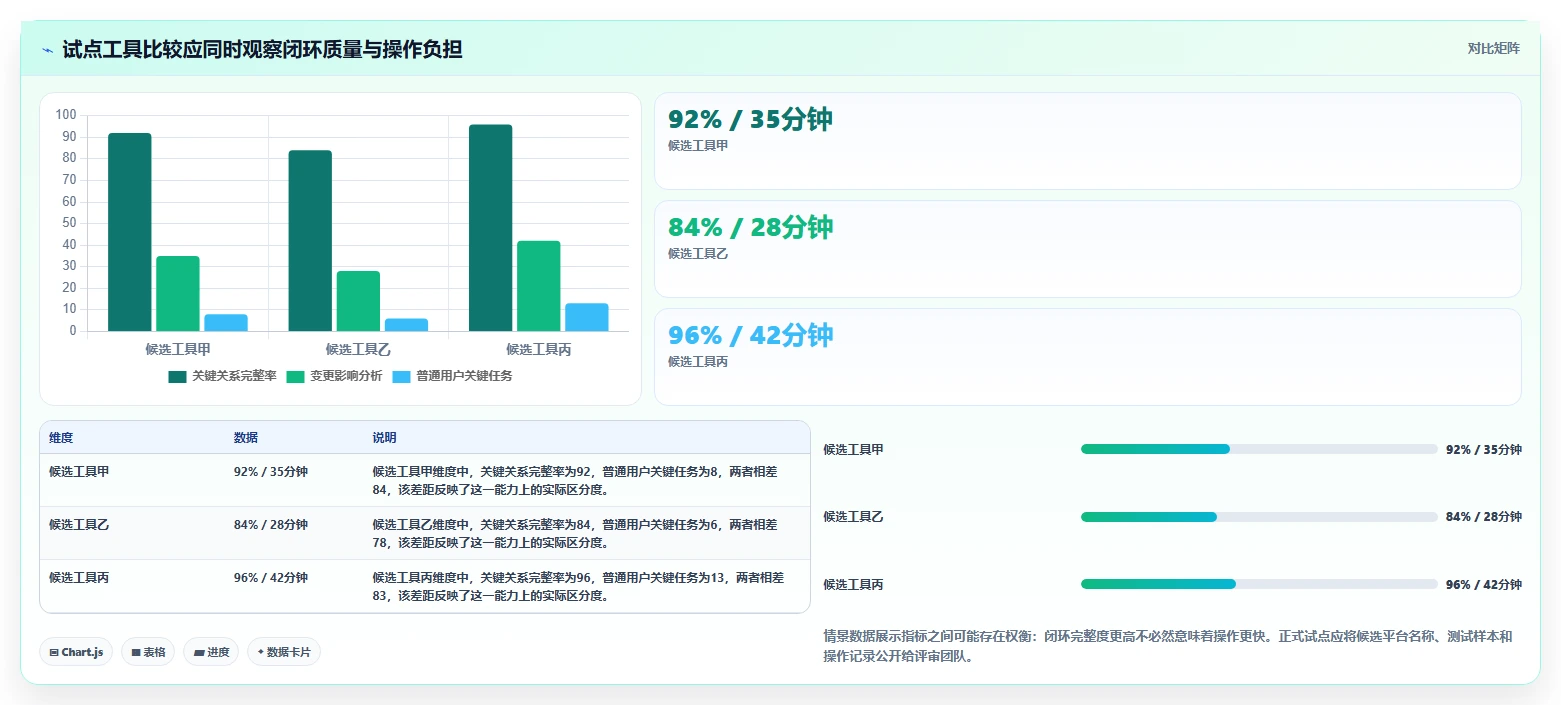Open the 96% / 42分钟 data card

coord(1087,357)
